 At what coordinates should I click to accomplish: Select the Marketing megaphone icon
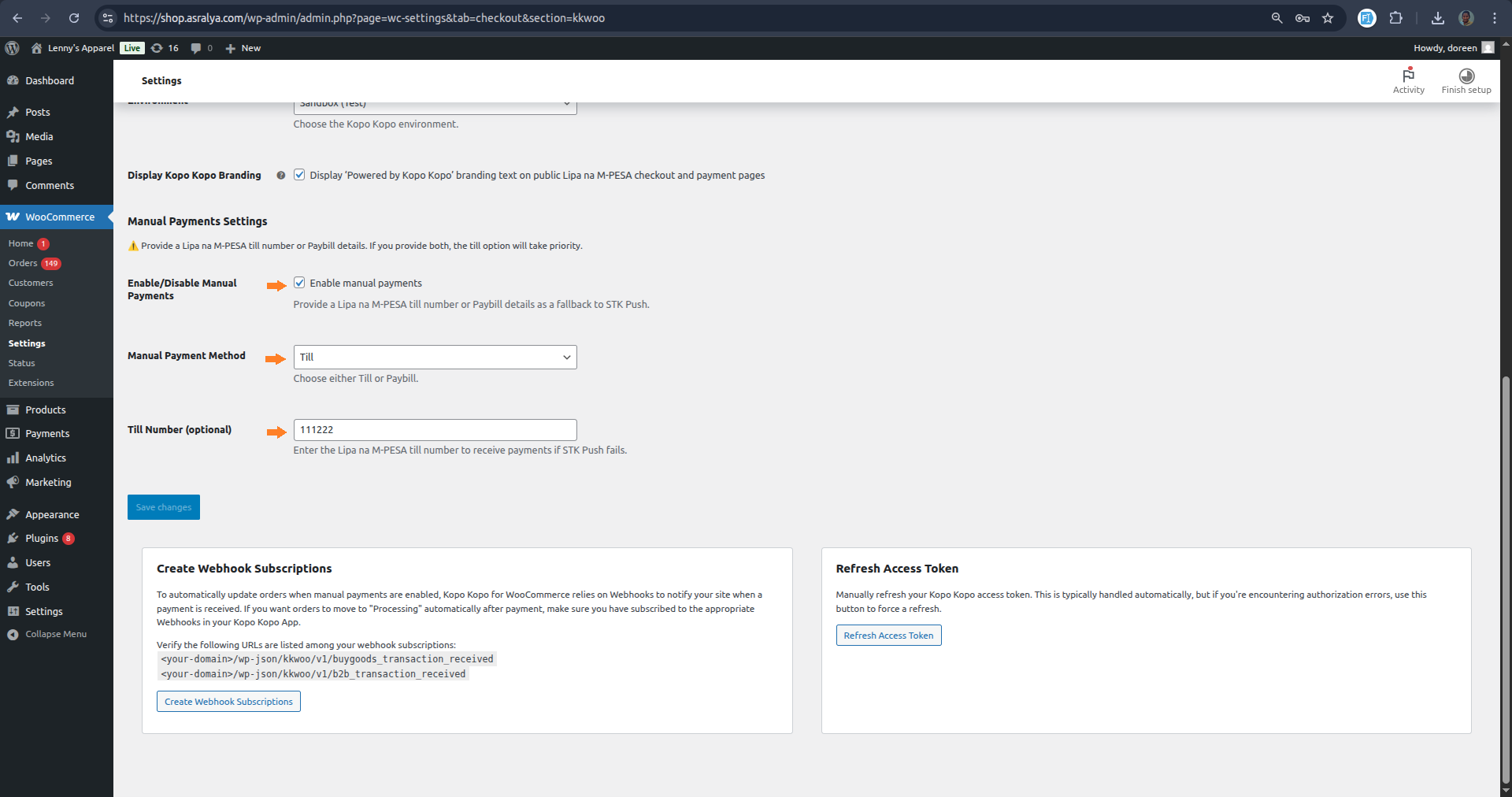click(x=13, y=482)
